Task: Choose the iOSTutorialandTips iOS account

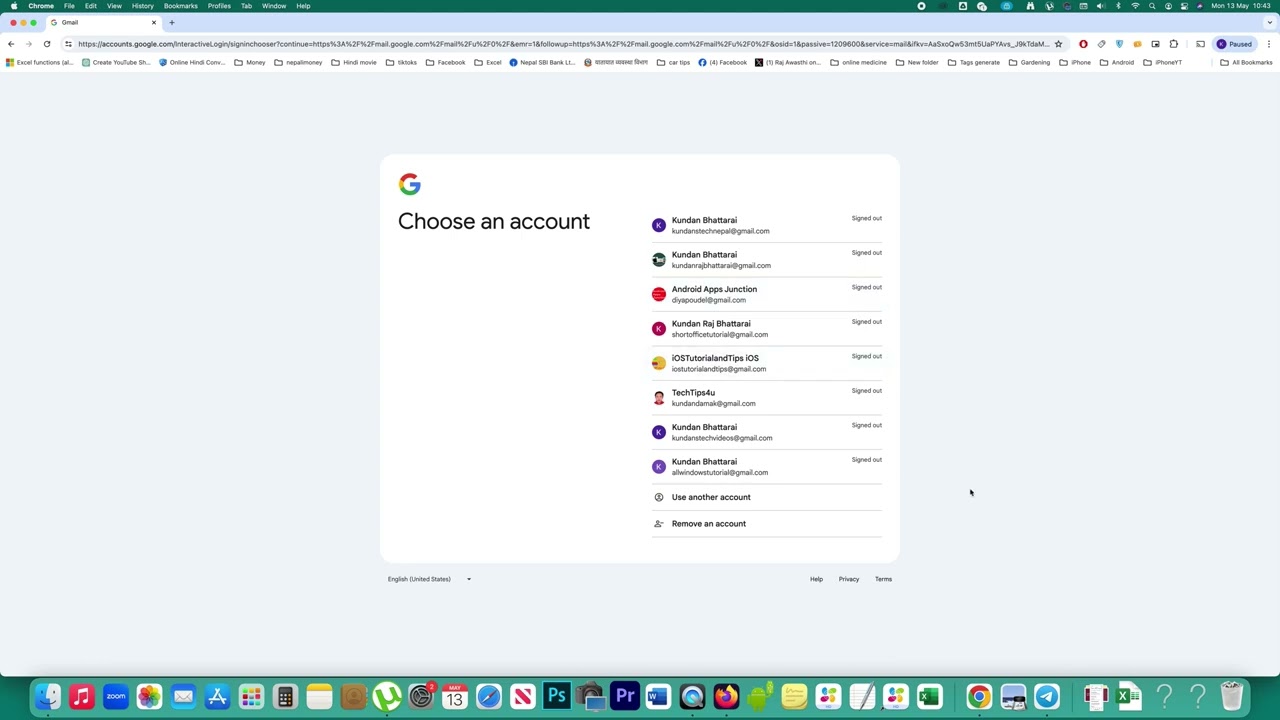Action: [x=767, y=363]
